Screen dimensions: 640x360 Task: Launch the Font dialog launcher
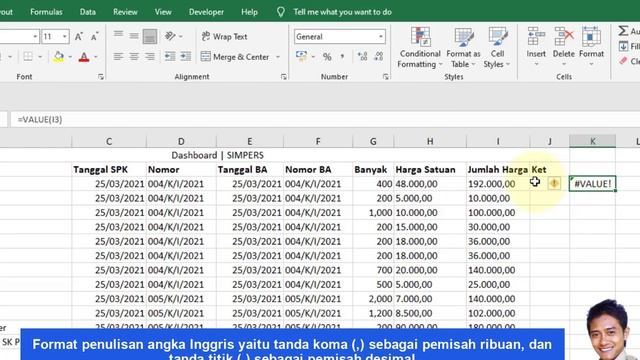[x=101, y=77]
